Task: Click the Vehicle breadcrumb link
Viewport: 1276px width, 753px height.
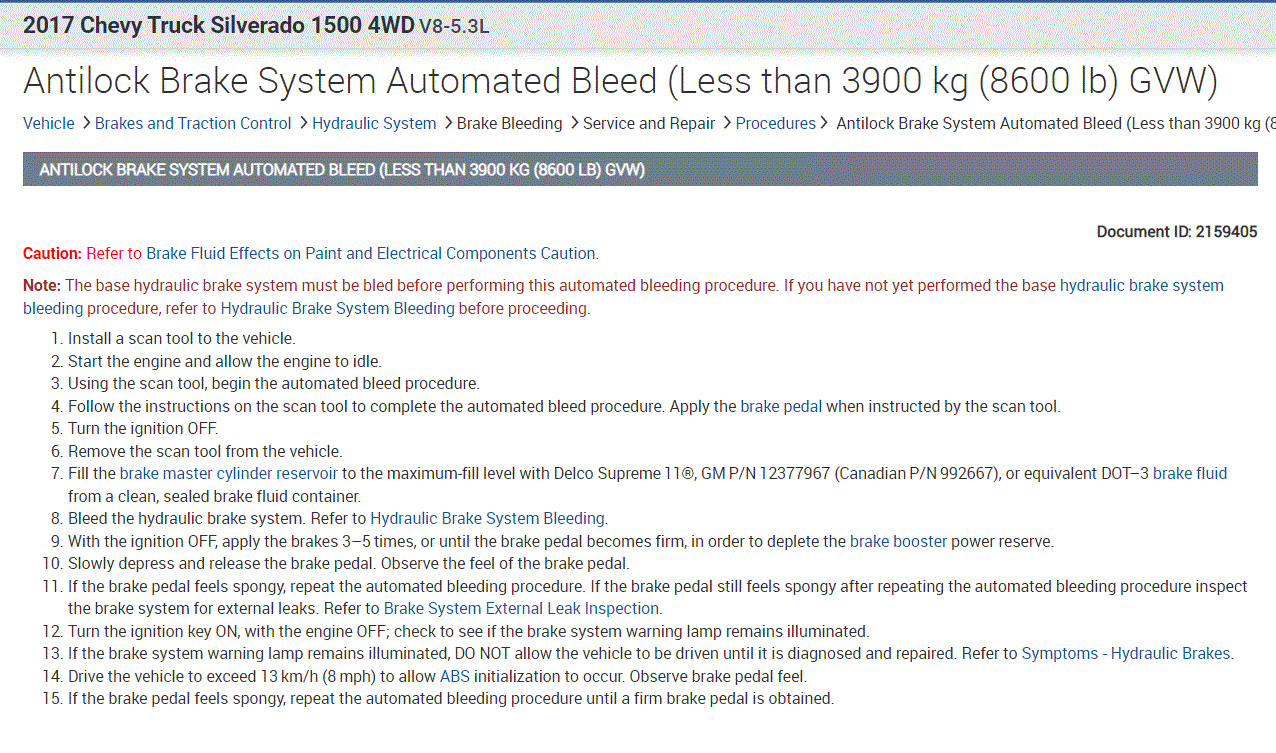Action: [48, 123]
